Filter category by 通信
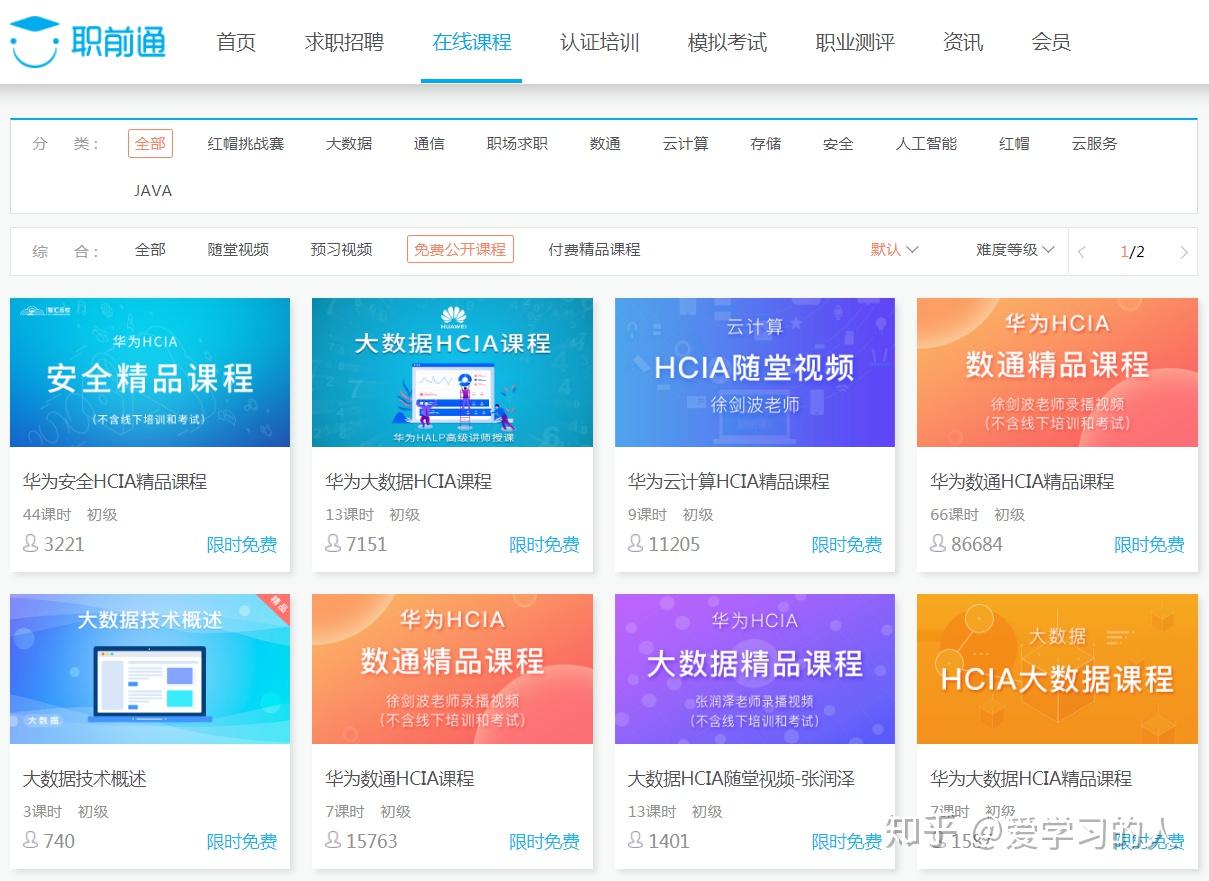 click(x=429, y=144)
